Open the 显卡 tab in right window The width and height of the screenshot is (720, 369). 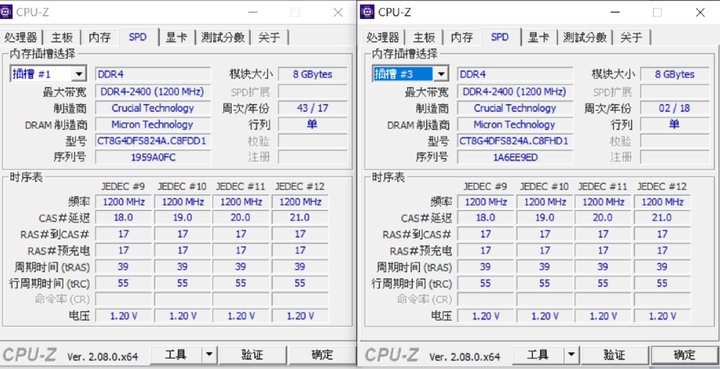click(x=539, y=37)
